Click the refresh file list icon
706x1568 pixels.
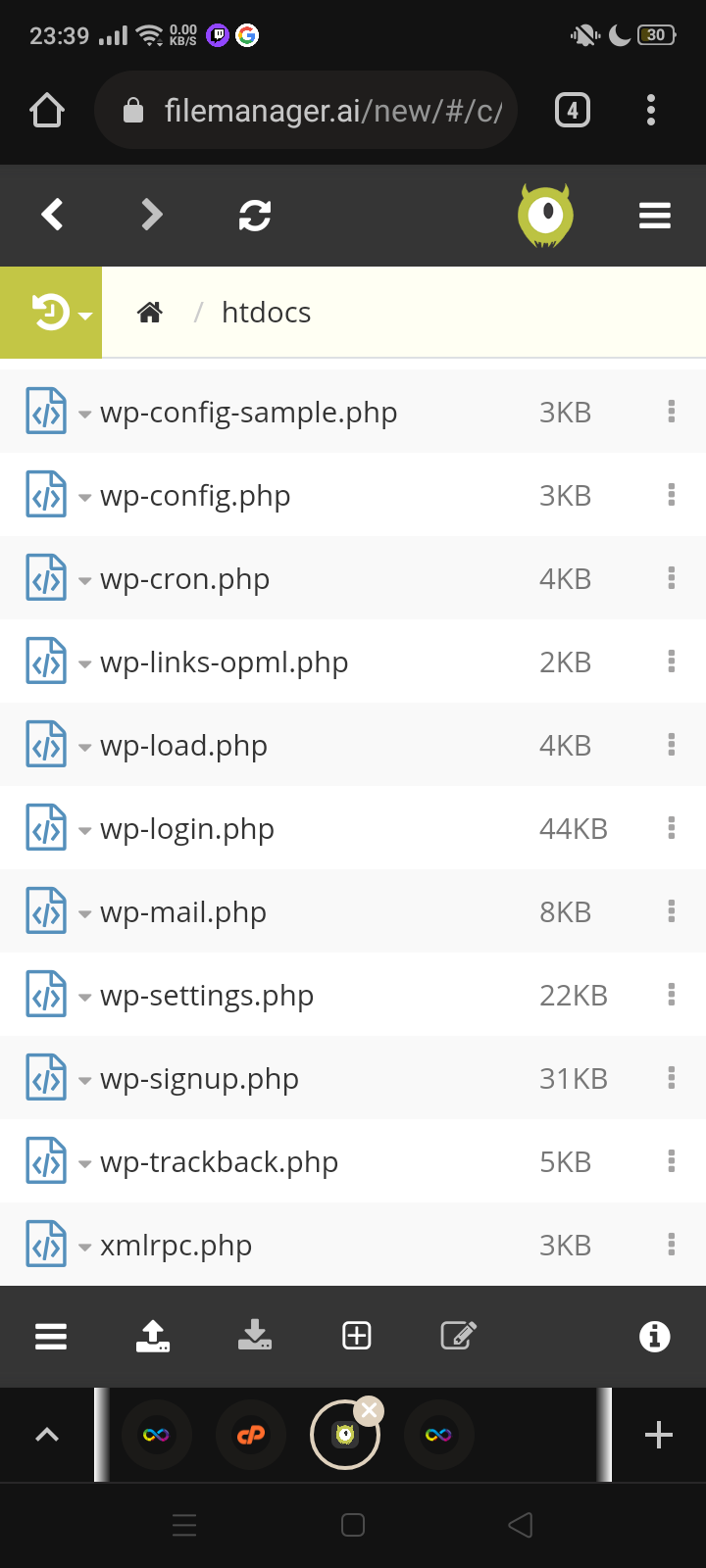255,215
